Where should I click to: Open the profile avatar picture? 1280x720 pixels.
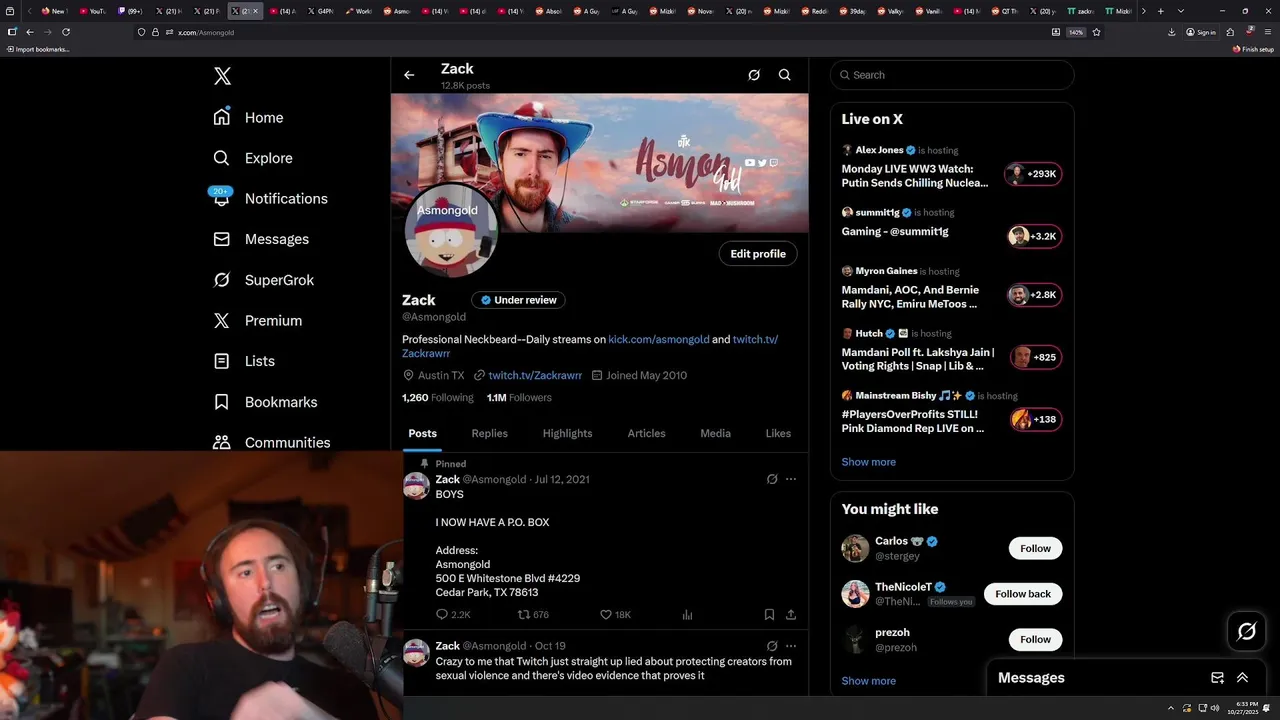tap(451, 231)
